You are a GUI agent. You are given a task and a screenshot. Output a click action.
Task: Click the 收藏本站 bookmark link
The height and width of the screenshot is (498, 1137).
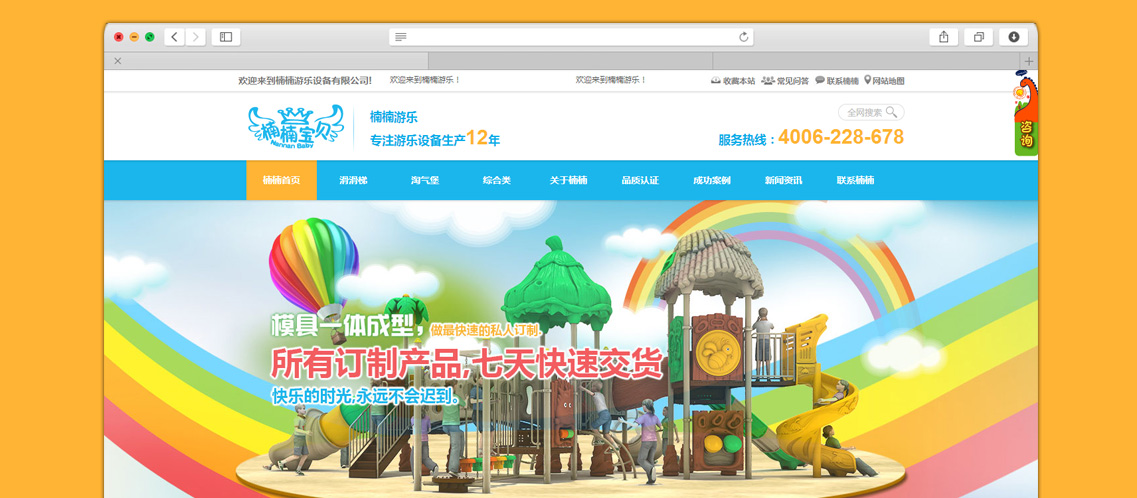tap(733, 81)
